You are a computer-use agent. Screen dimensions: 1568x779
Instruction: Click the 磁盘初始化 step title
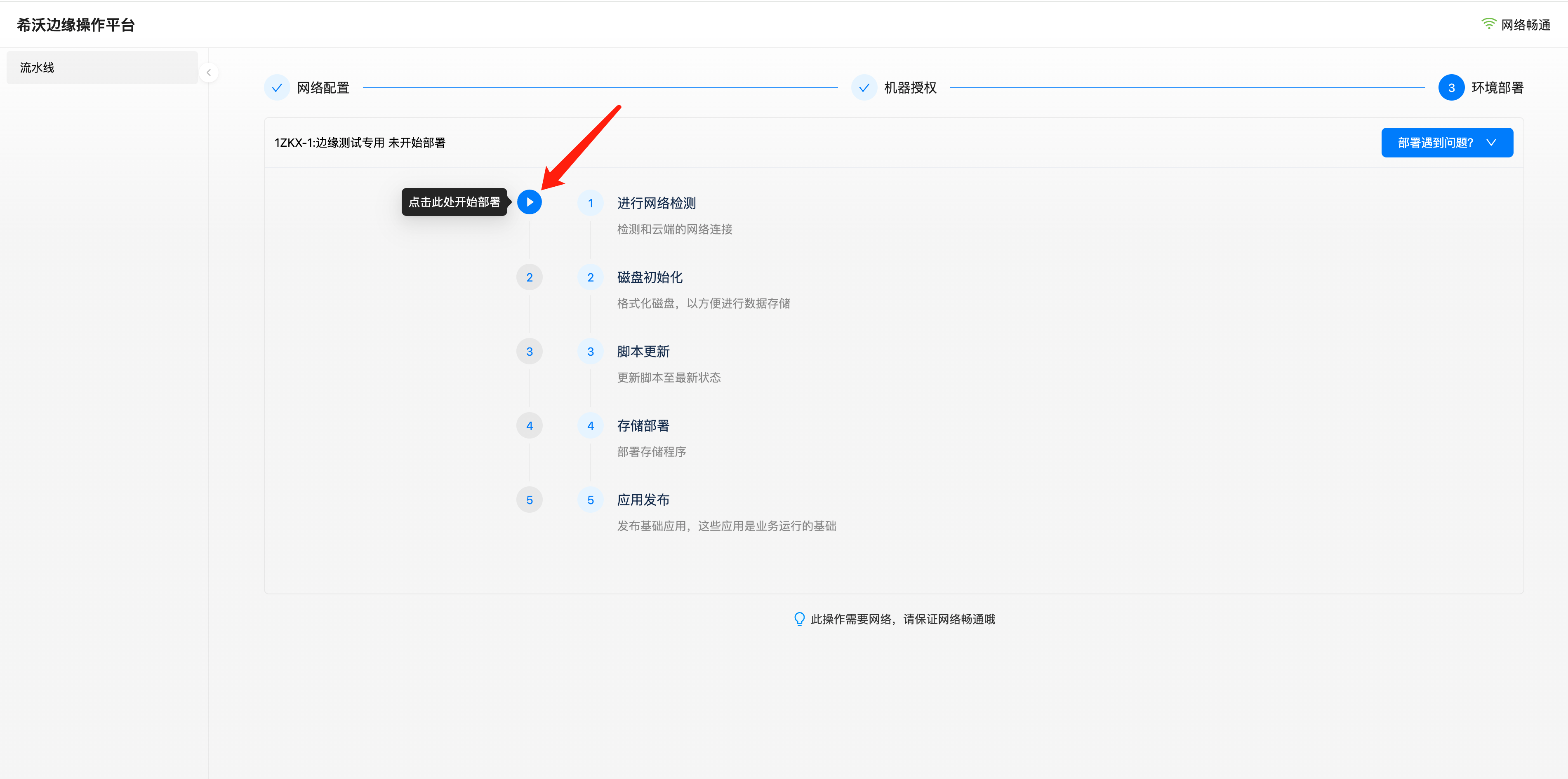pyautogui.click(x=650, y=277)
